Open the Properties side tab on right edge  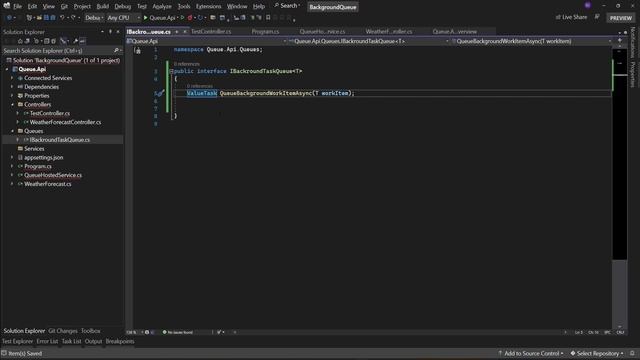coord(633,74)
